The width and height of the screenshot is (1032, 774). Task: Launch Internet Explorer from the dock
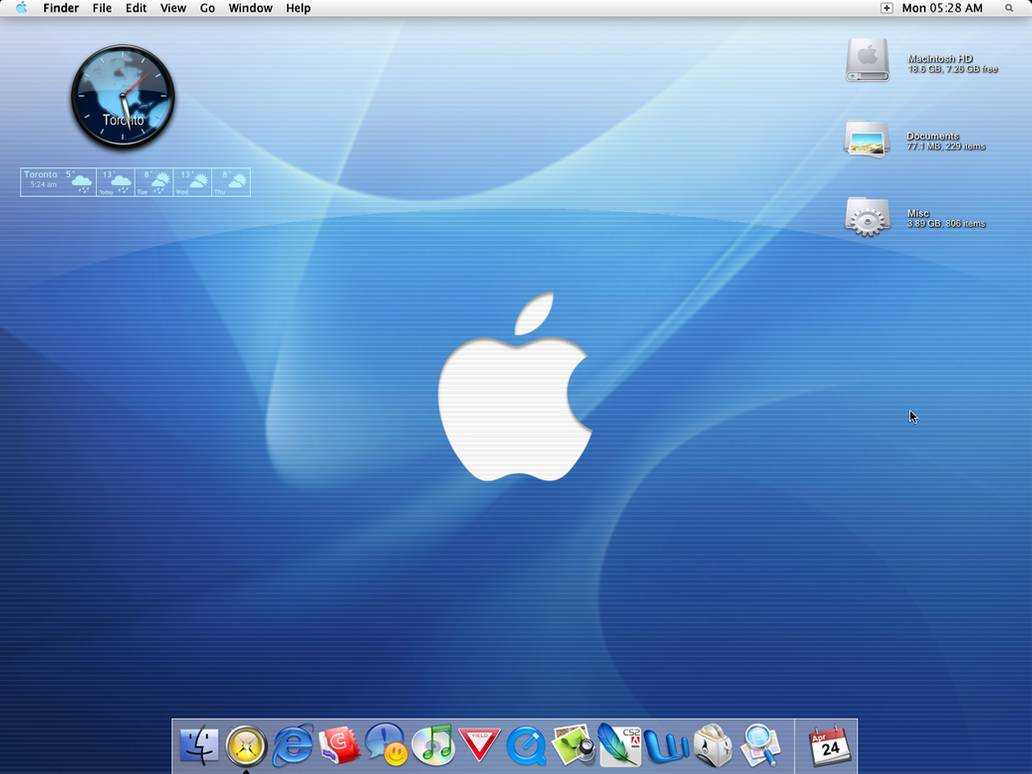pyautogui.click(x=292, y=746)
